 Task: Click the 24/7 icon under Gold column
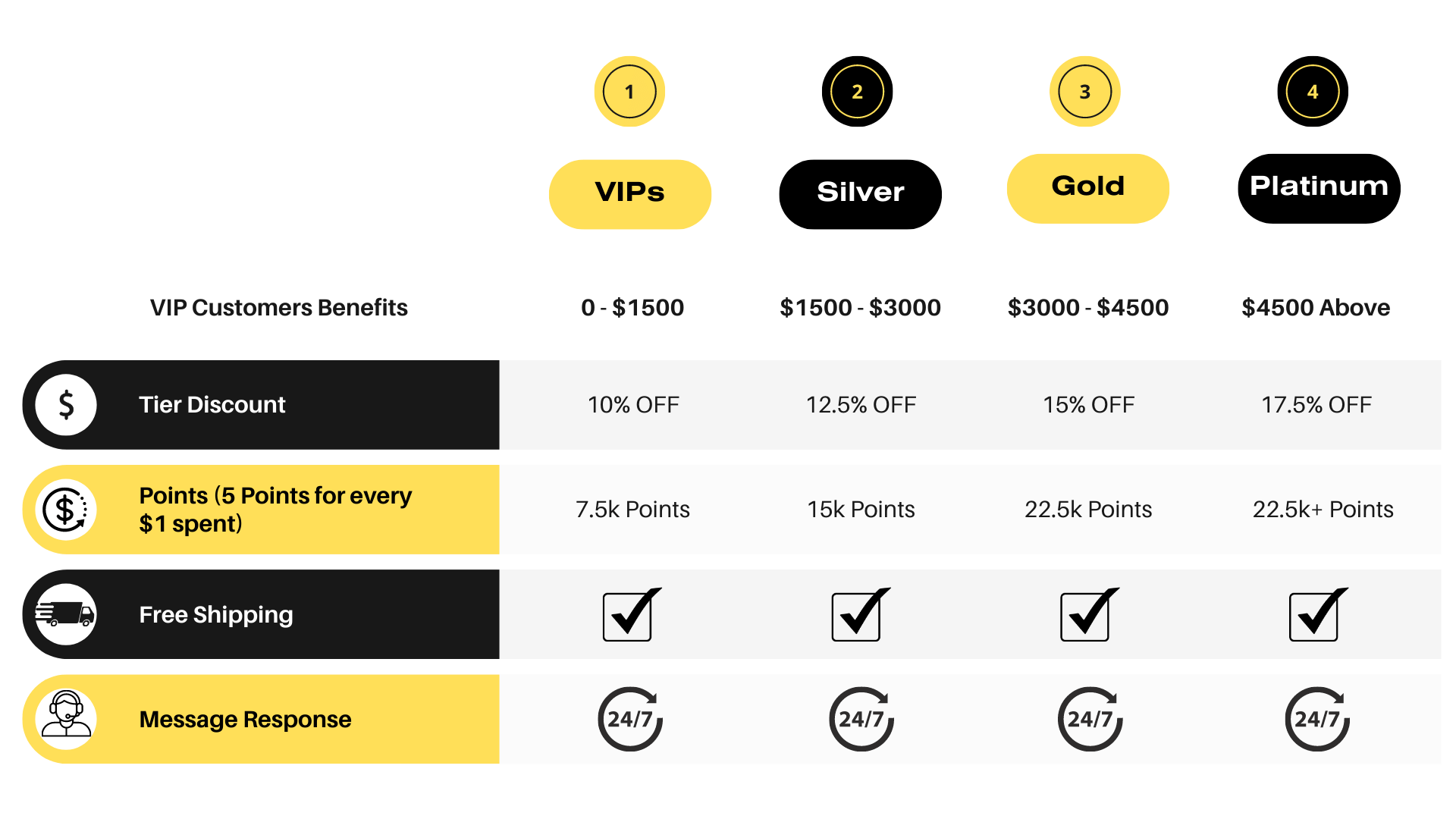click(x=1090, y=719)
